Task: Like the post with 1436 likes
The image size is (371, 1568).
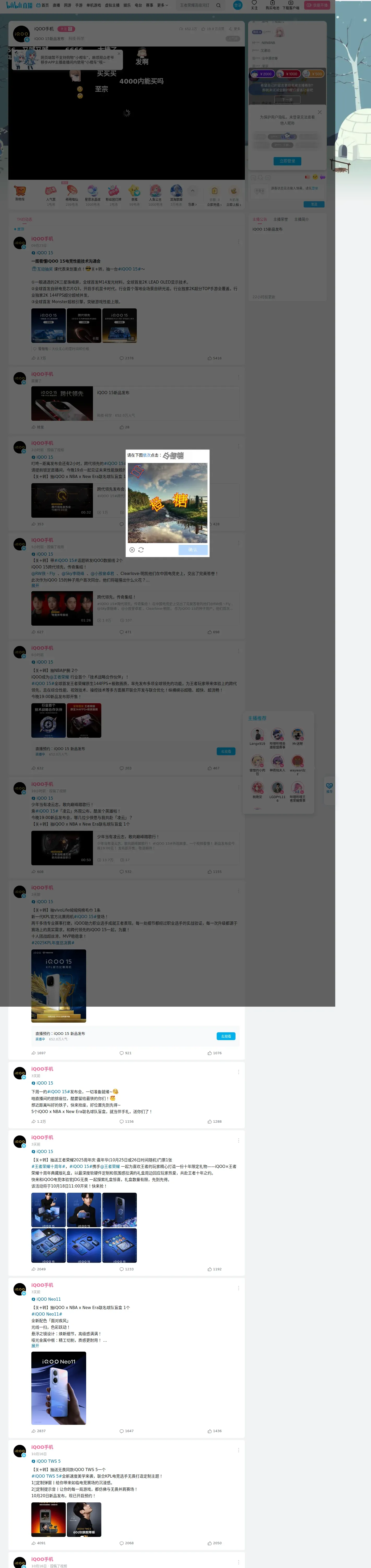Action: 214,1431
